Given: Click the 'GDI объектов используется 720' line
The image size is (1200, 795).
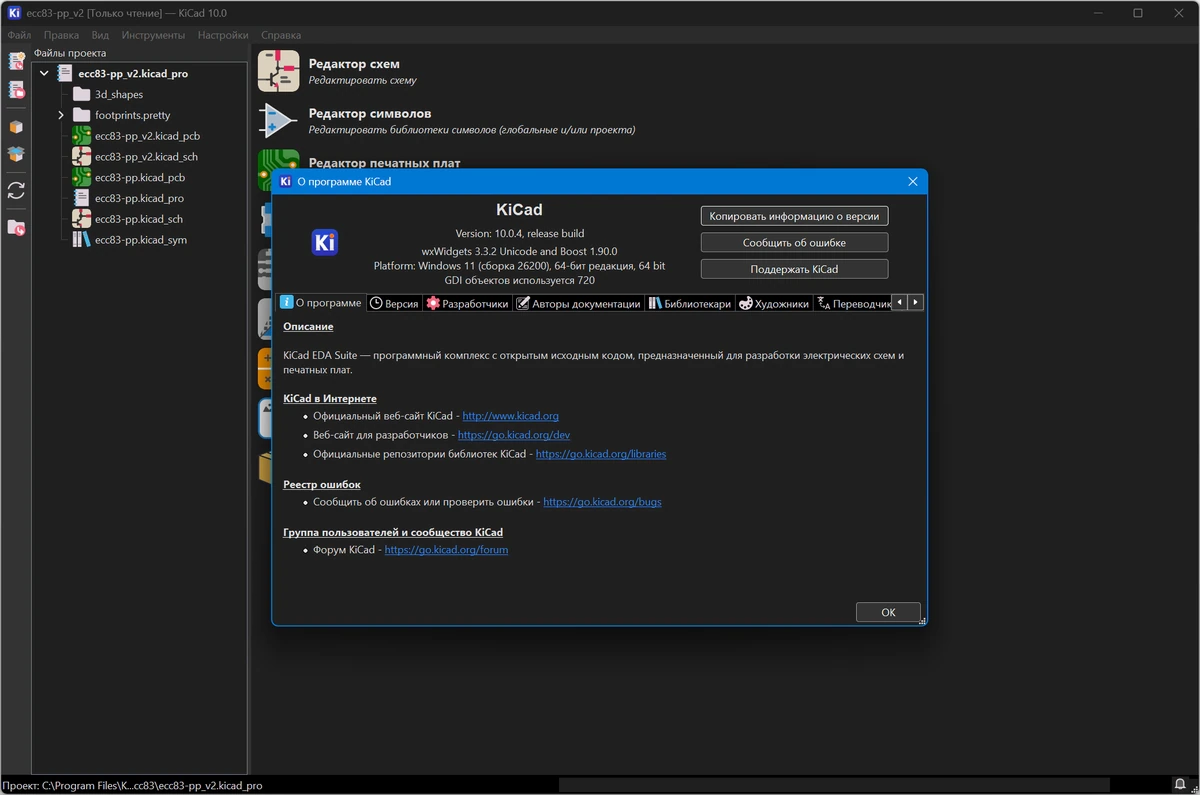Looking at the screenshot, I should tap(519, 281).
